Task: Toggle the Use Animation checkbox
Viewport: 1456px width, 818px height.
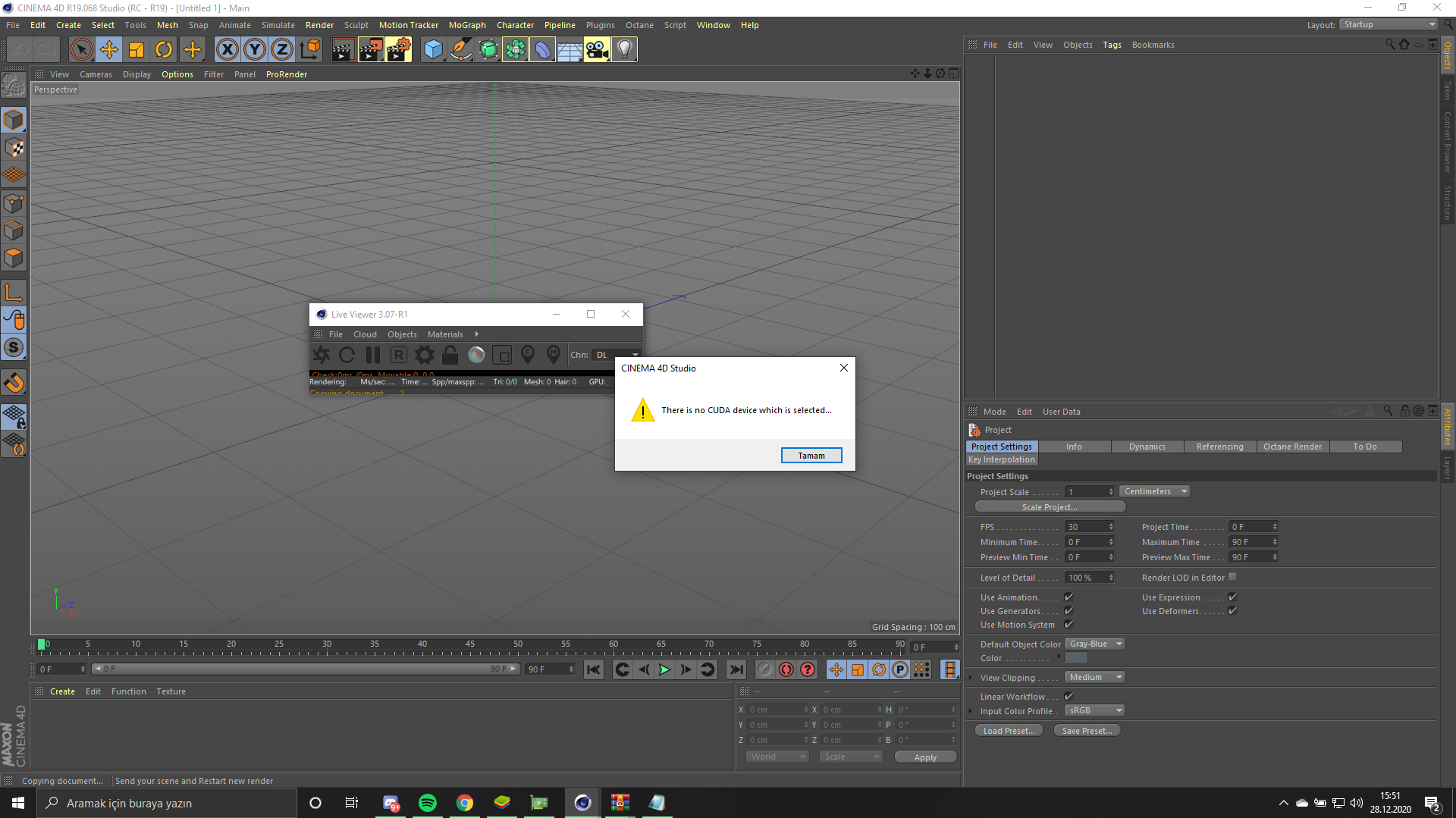Action: click(1068, 597)
